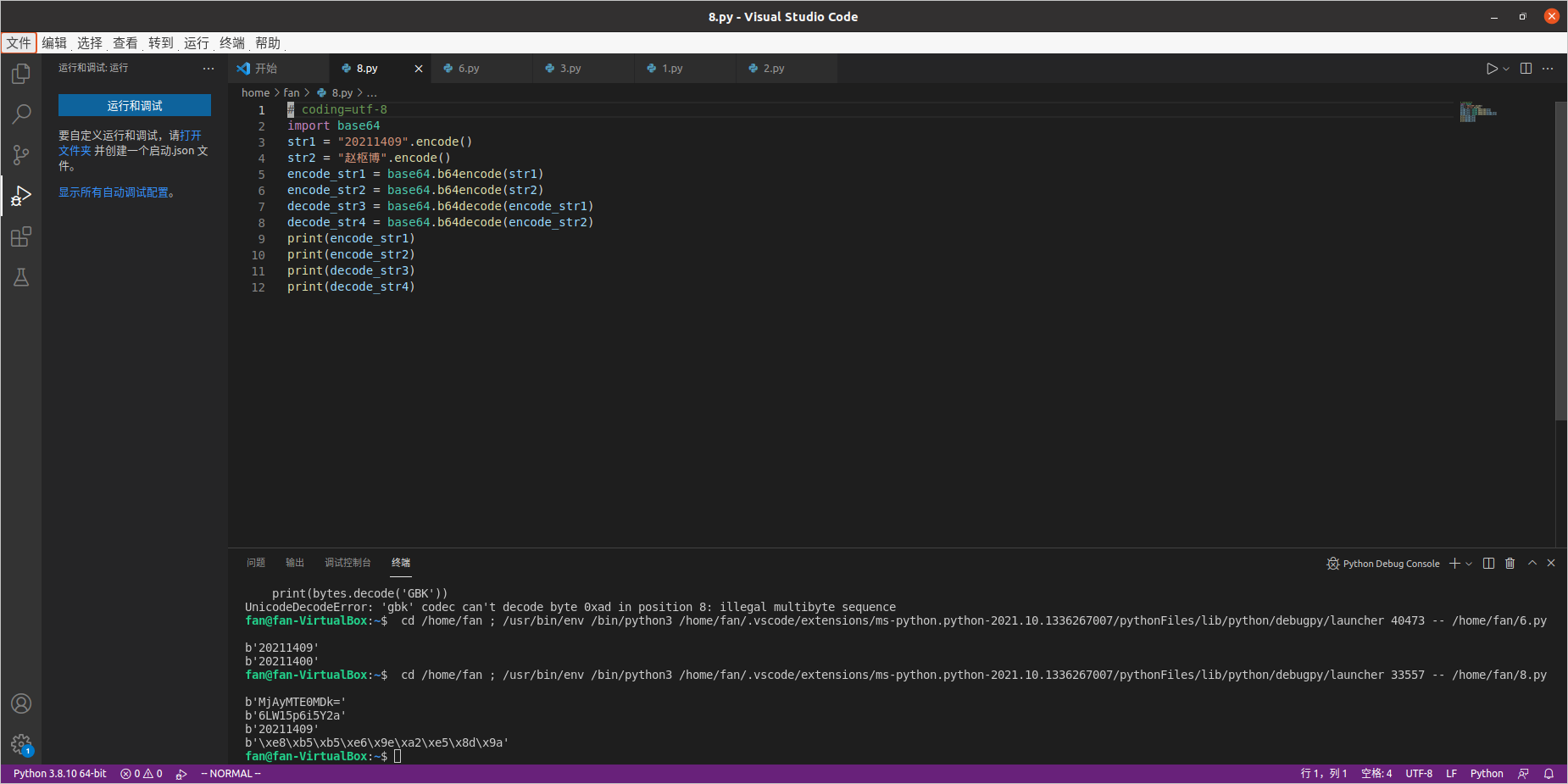
Task: Click the NORMAL vim mode indicator
Action: click(x=231, y=774)
